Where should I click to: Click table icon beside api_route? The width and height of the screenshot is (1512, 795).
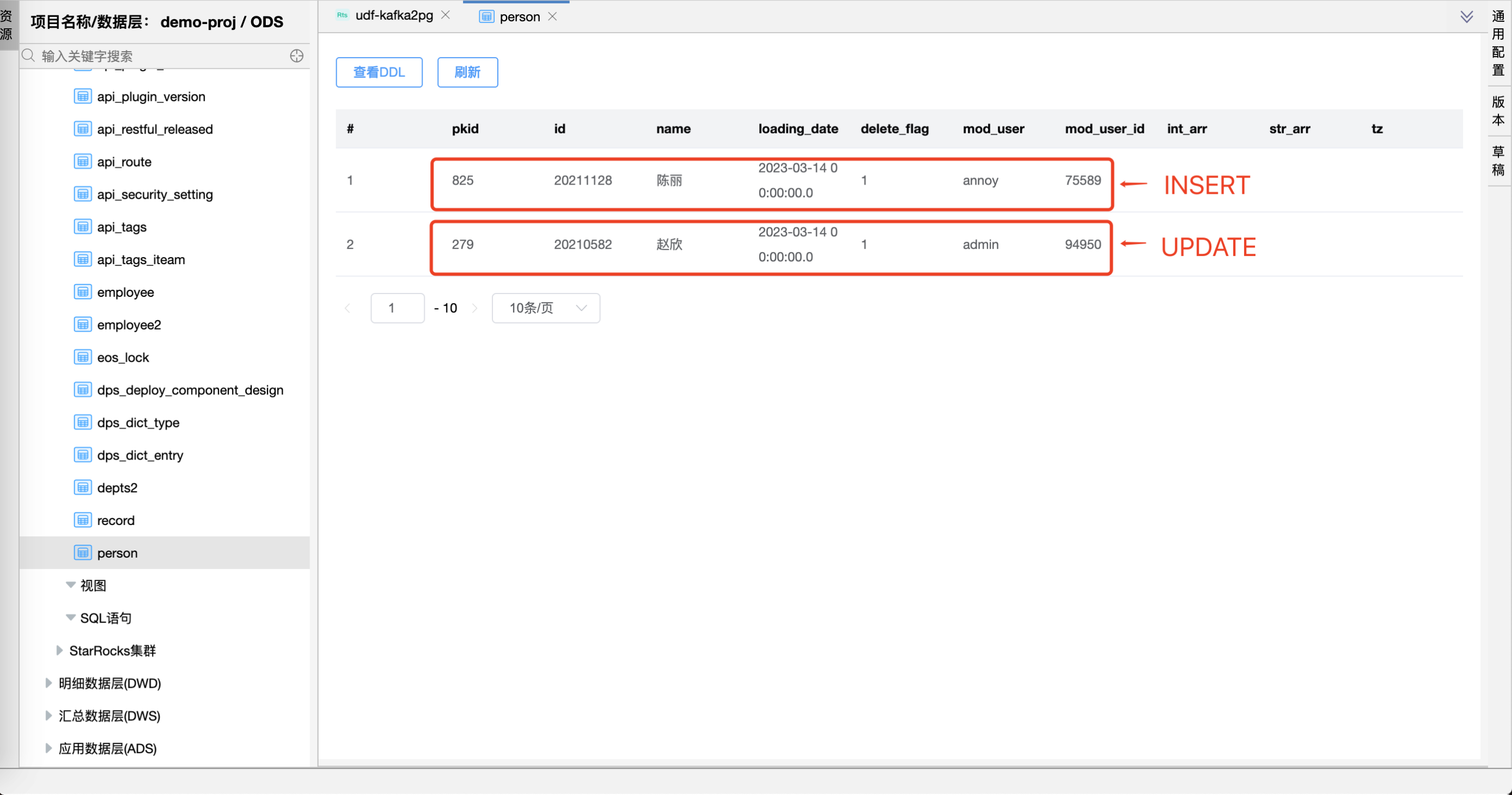click(83, 161)
